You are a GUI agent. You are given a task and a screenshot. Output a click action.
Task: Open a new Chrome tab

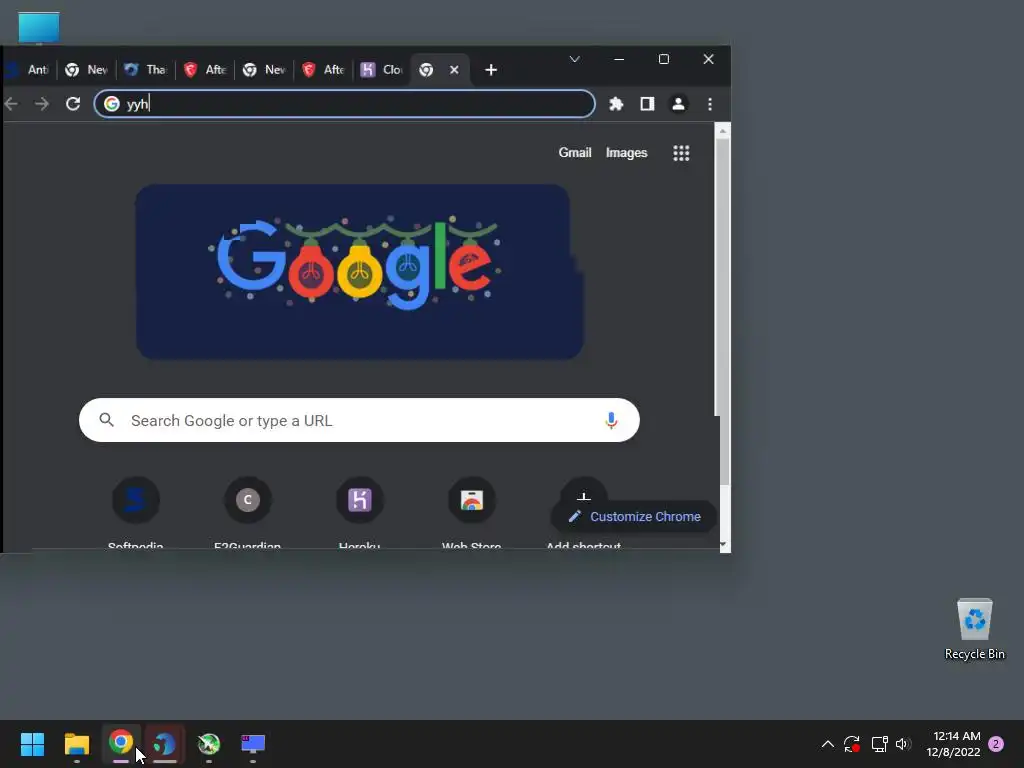491,70
